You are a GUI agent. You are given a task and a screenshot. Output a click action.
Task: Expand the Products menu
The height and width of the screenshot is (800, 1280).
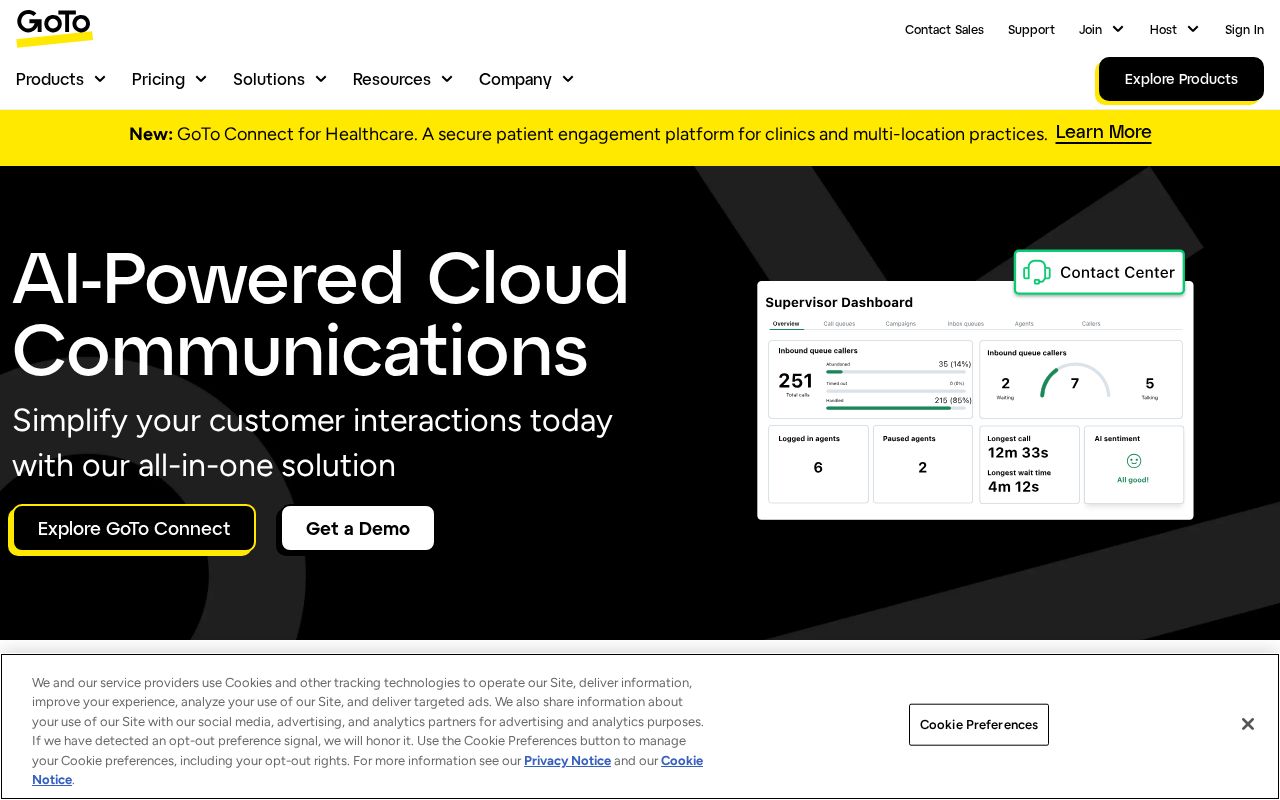click(61, 79)
